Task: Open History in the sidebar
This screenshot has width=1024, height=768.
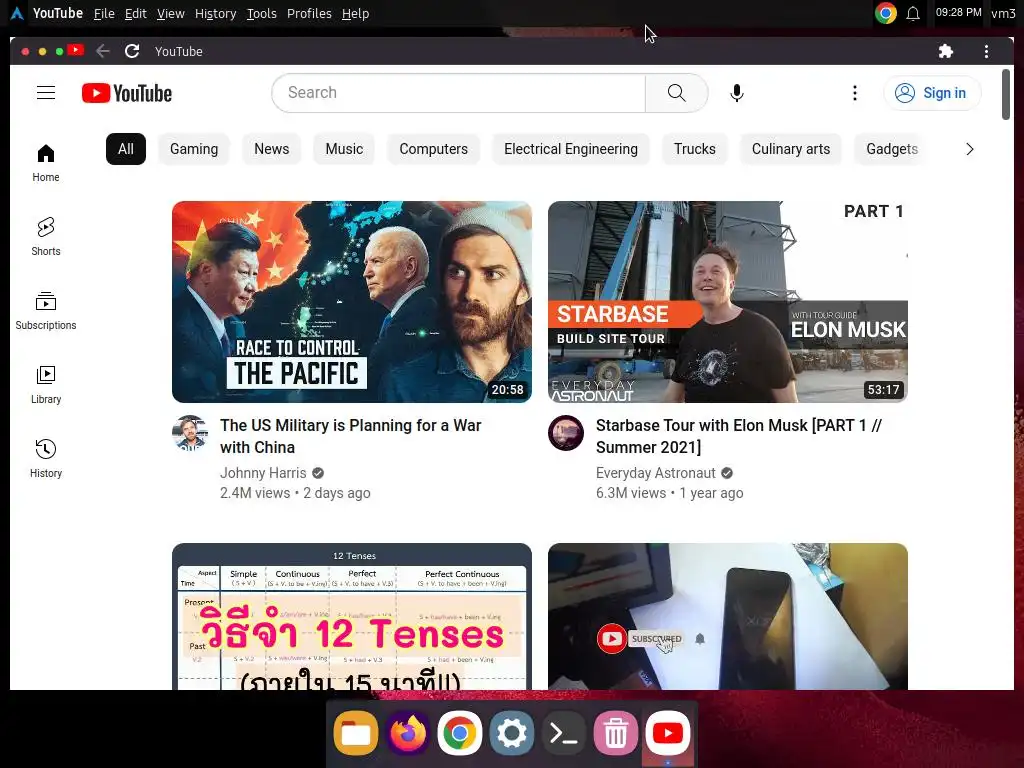Action: pyautogui.click(x=46, y=458)
